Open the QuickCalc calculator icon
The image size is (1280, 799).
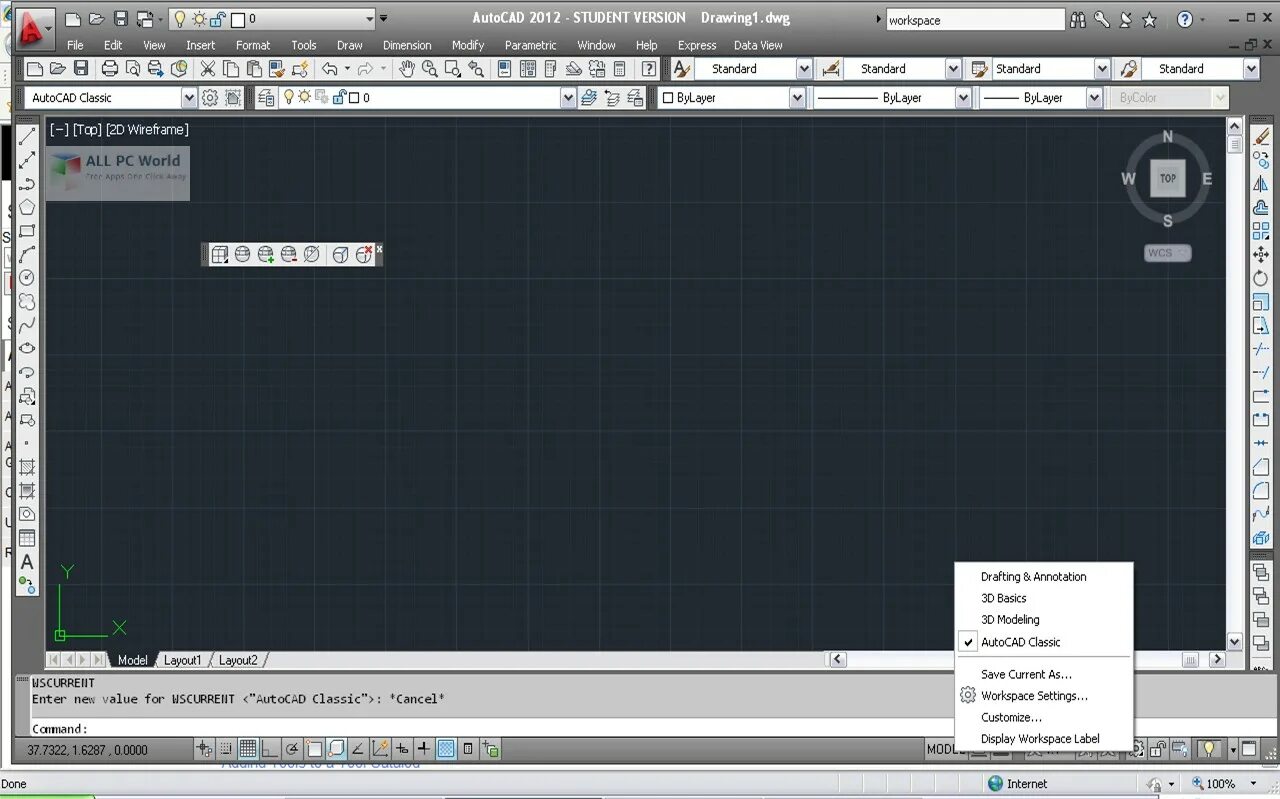tap(620, 69)
